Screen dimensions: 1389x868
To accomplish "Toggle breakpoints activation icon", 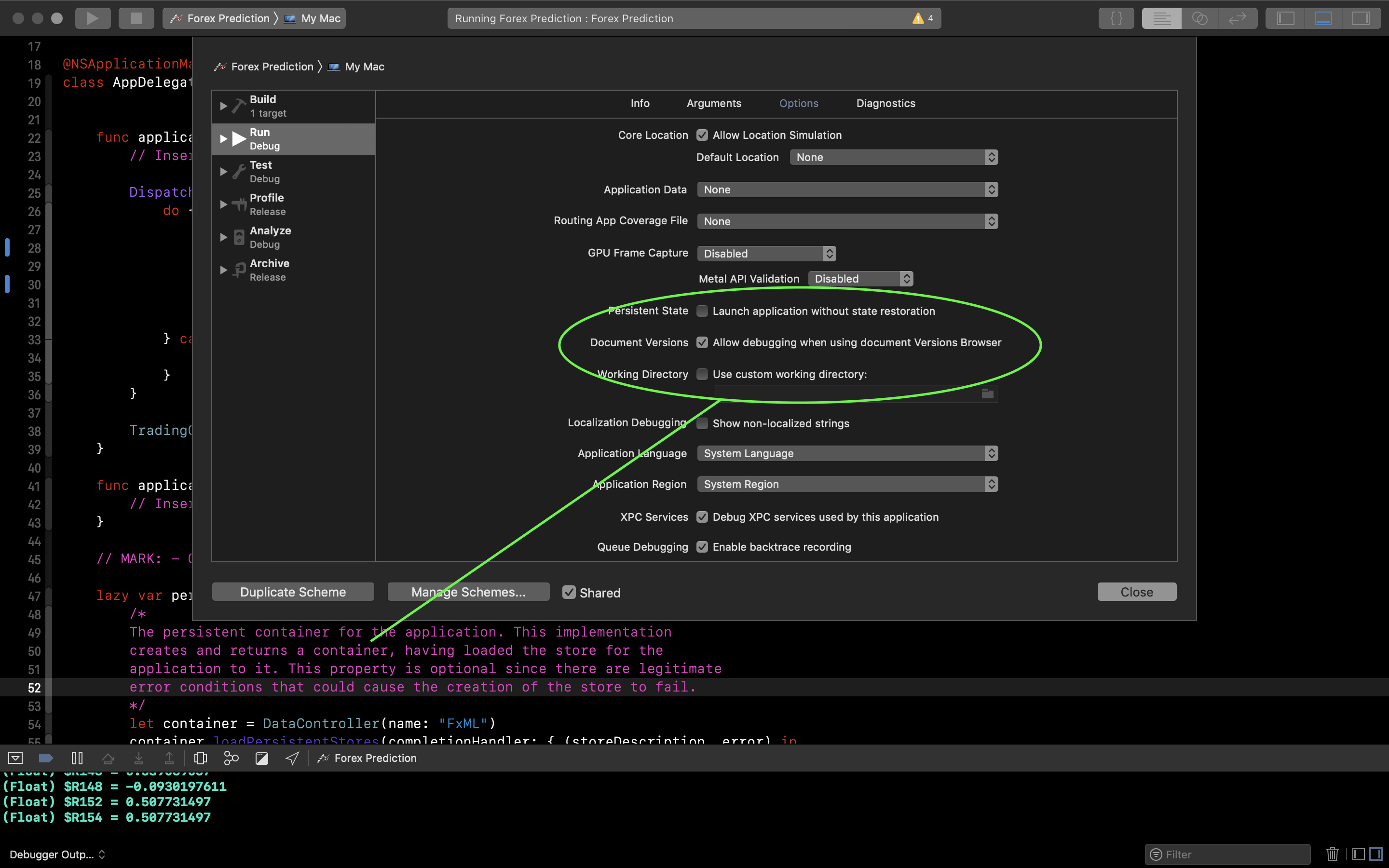I will click(x=46, y=759).
